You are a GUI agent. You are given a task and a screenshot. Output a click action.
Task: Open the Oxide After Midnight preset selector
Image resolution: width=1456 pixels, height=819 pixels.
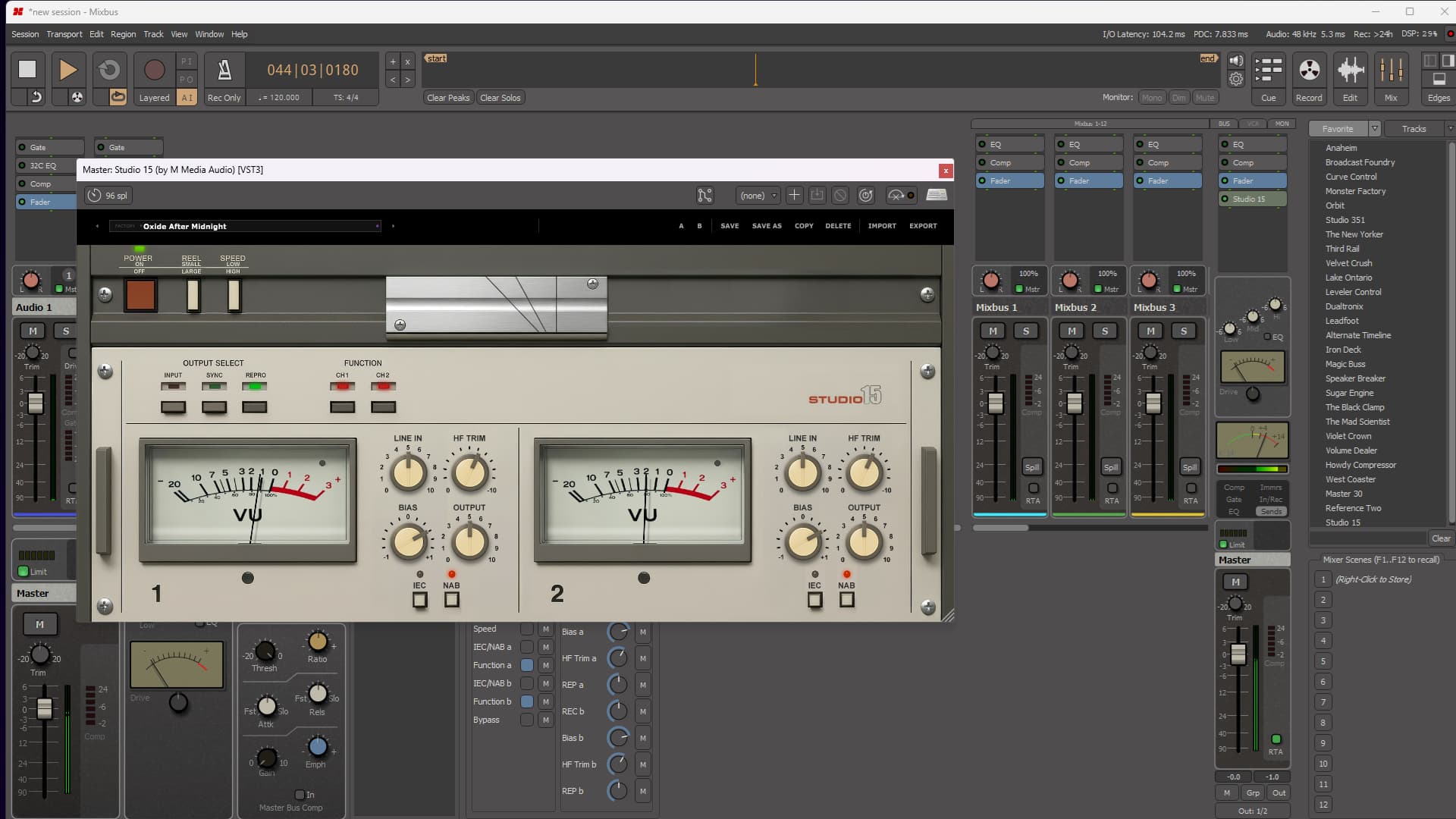[x=245, y=226]
